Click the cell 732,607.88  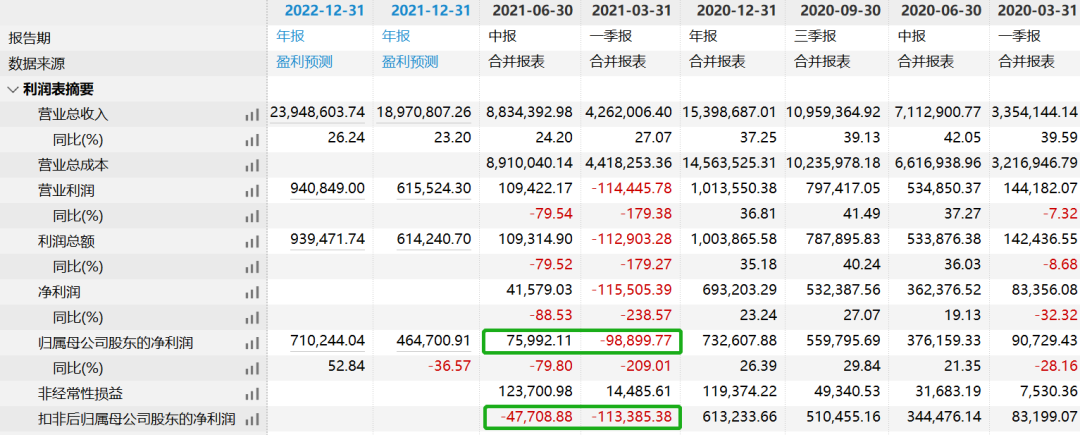click(739, 343)
